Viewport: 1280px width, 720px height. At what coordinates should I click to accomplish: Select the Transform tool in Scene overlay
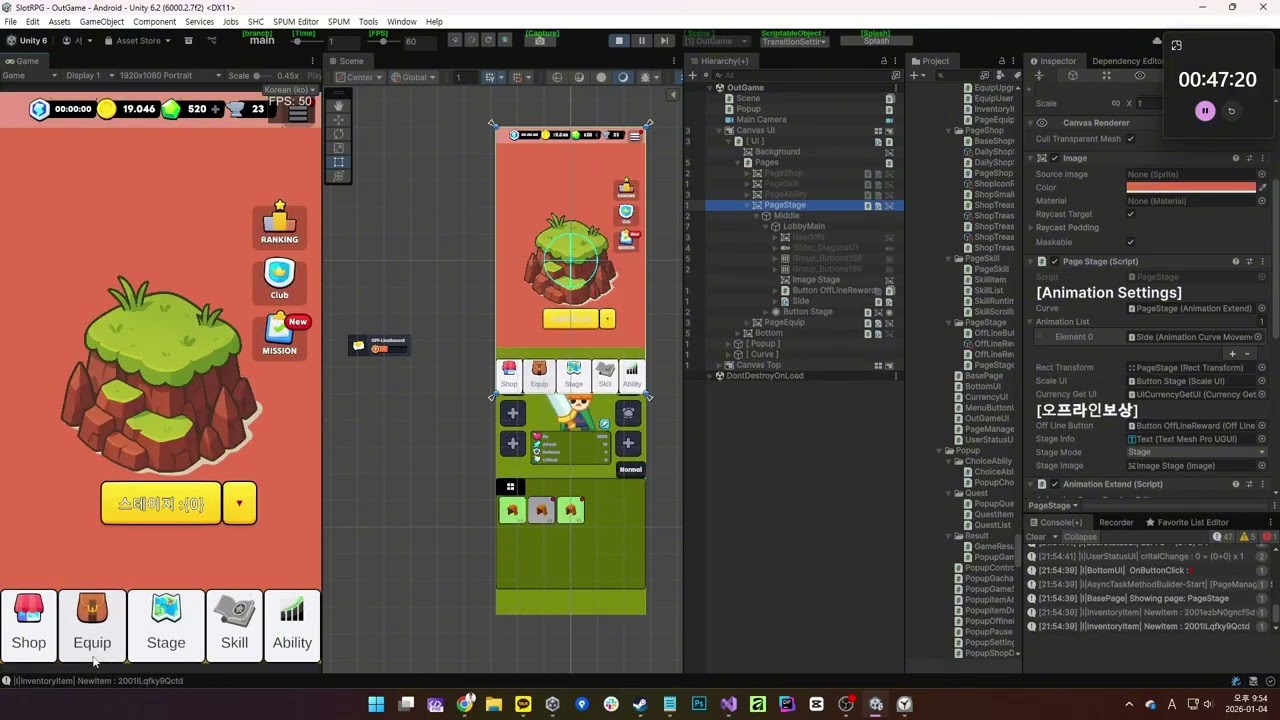pyautogui.click(x=339, y=175)
